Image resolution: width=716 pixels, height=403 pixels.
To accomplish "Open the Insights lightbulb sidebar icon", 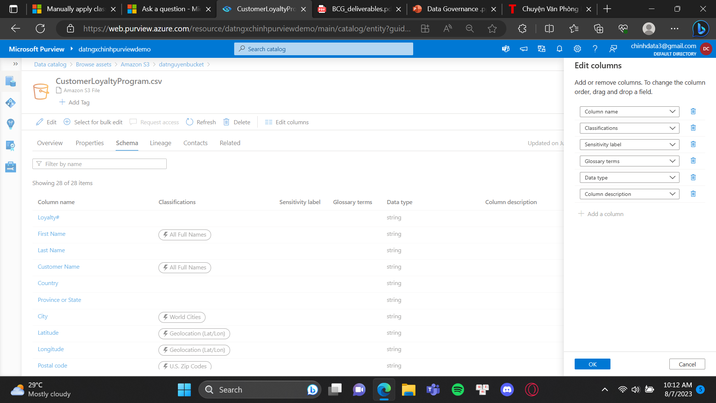I will coord(11,124).
